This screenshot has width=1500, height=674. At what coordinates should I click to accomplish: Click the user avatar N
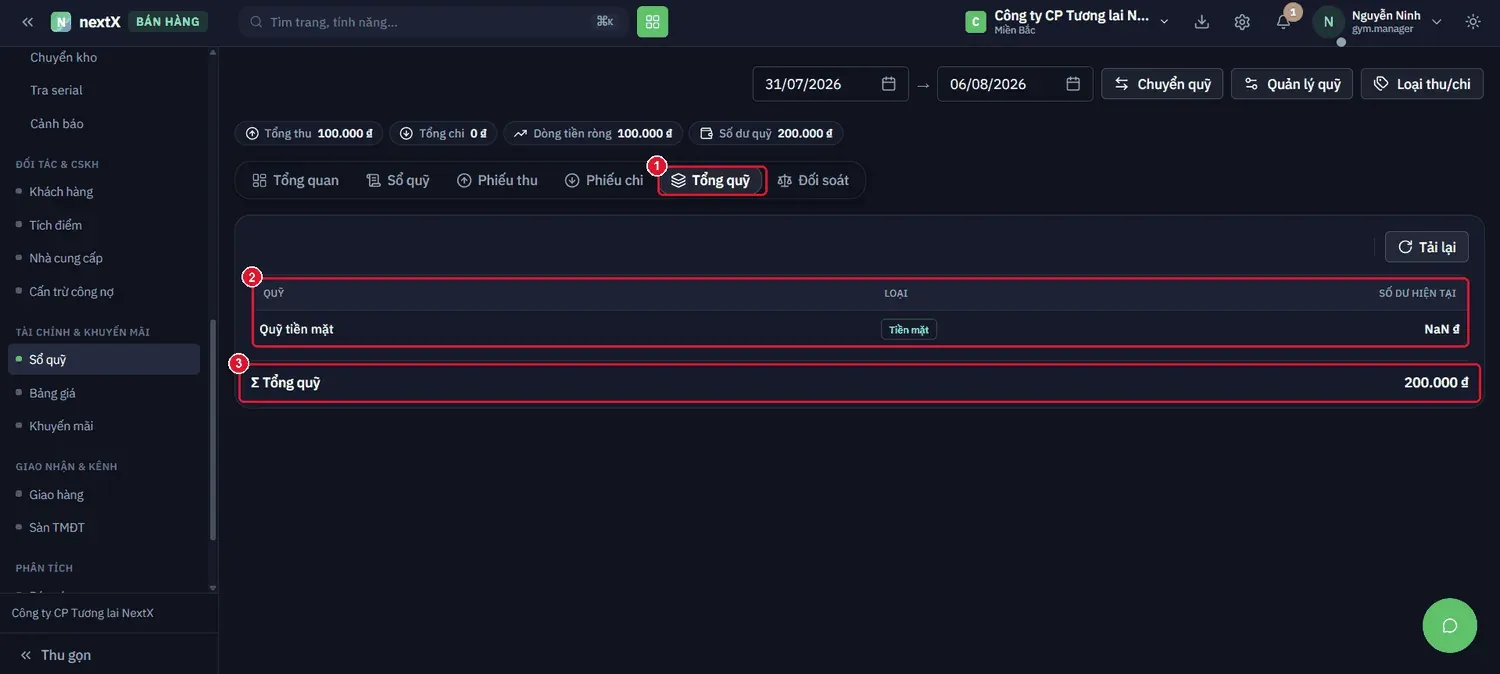[x=1328, y=22]
